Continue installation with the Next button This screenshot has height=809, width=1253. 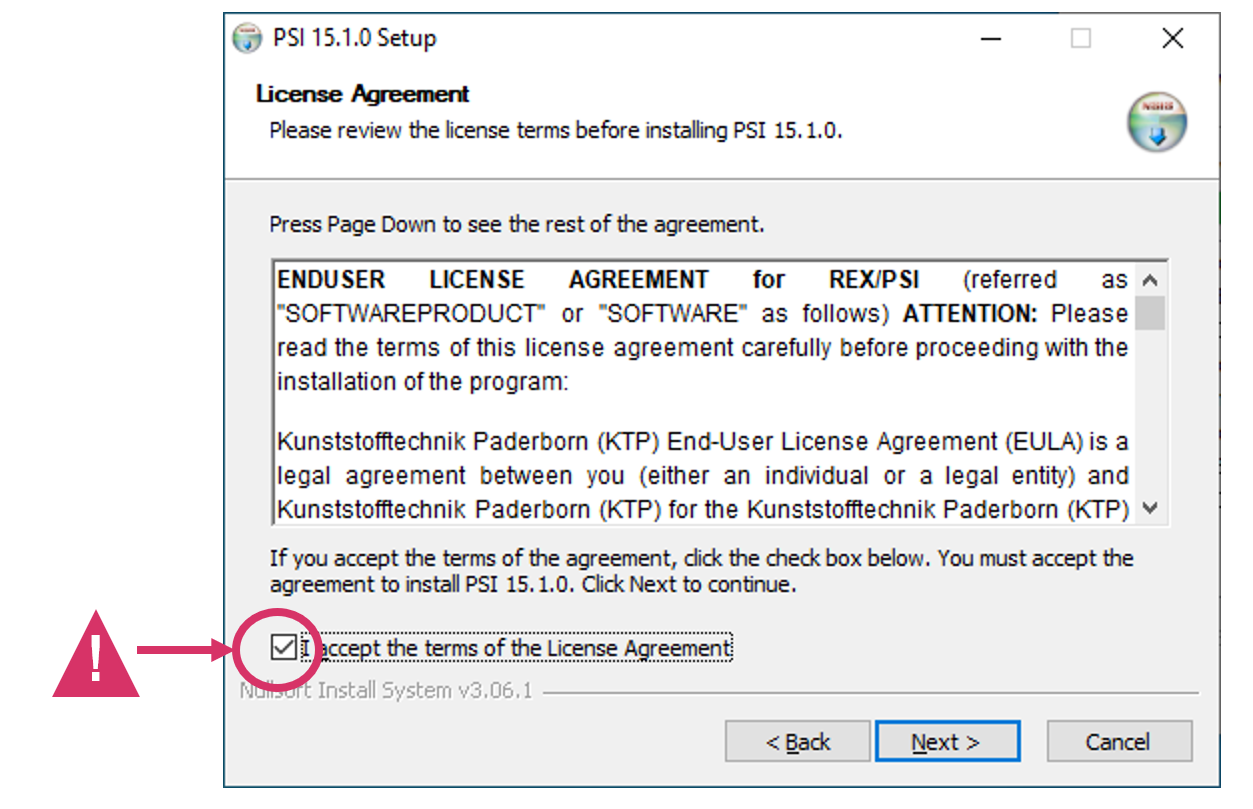(946, 742)
